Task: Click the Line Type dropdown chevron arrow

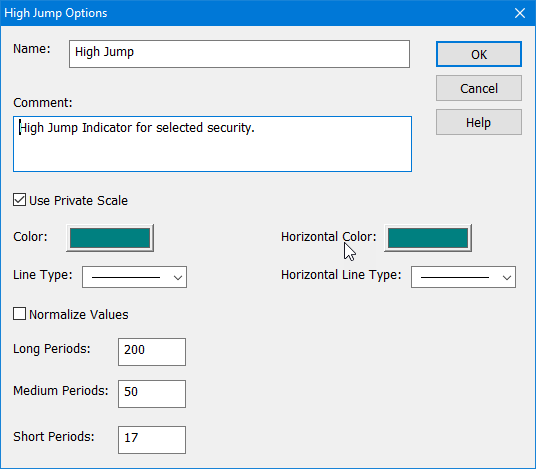Action: (178, 278)
